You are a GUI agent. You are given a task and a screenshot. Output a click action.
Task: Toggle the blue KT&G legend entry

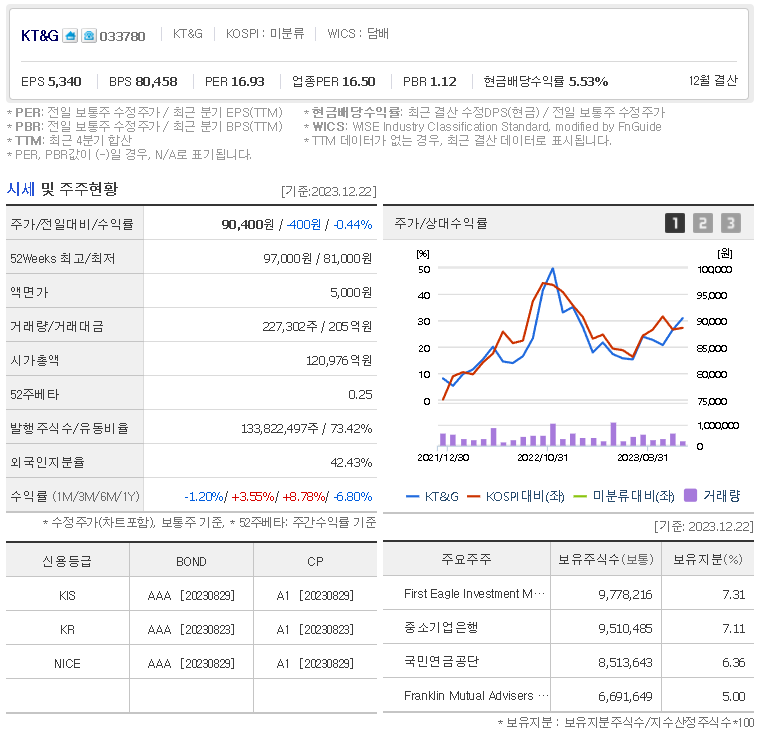tap(432, 496)
